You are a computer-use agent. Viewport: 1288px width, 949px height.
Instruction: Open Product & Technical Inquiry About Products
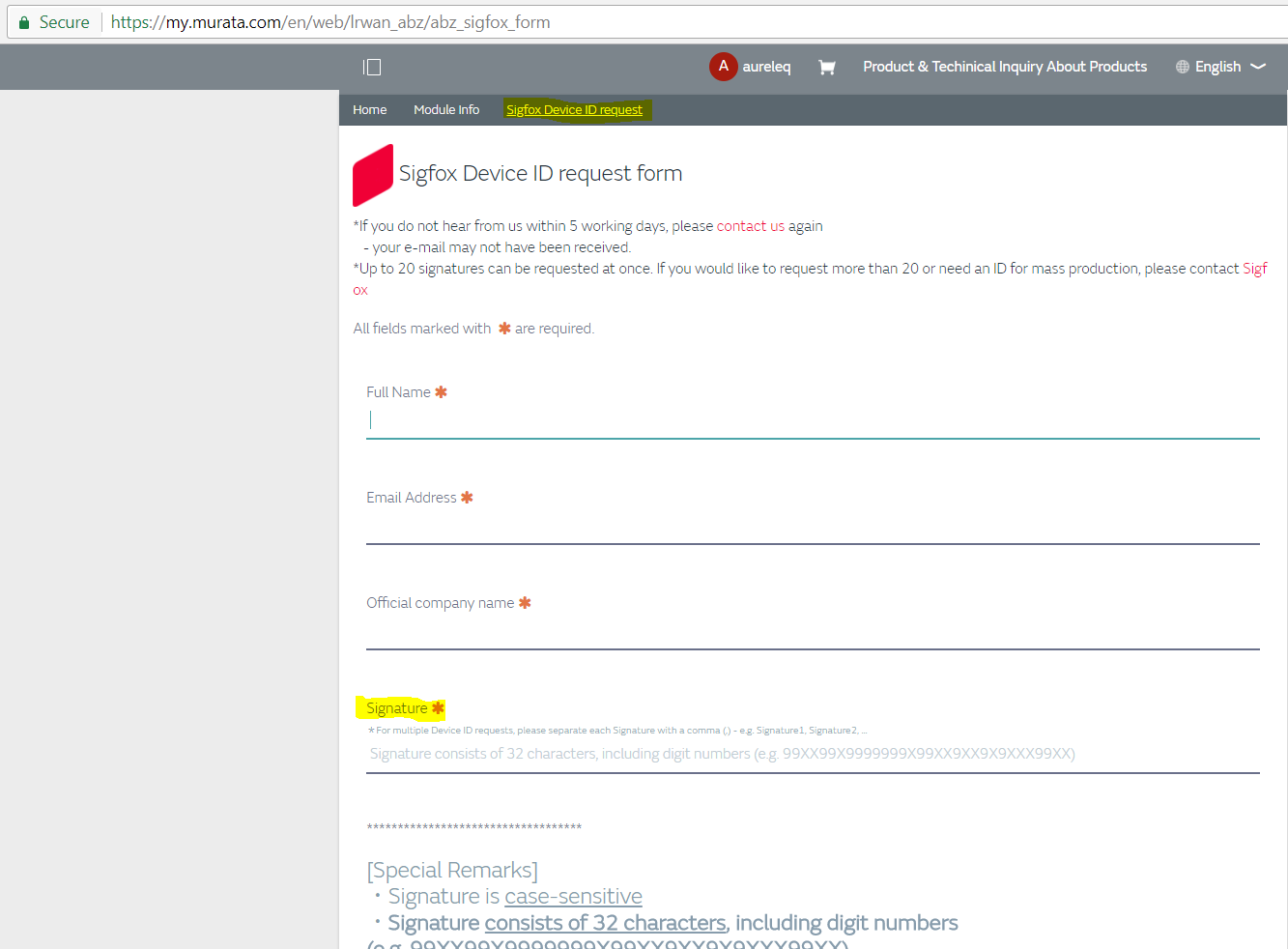click(x=1005, y=67)
